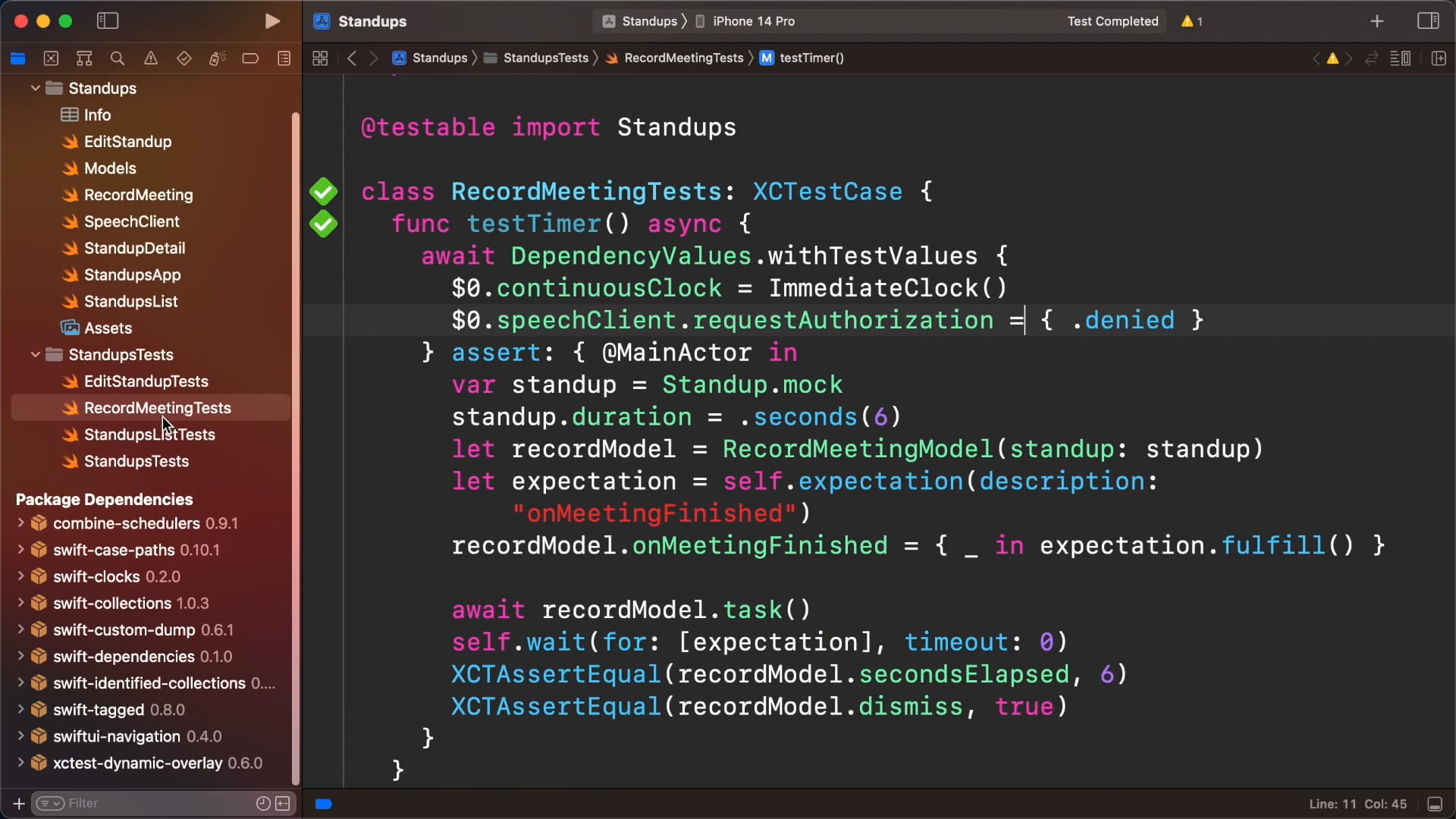Click the jump bar warning triangle
This screenshot has width=1456, height=819.
tap(1332, 58)
